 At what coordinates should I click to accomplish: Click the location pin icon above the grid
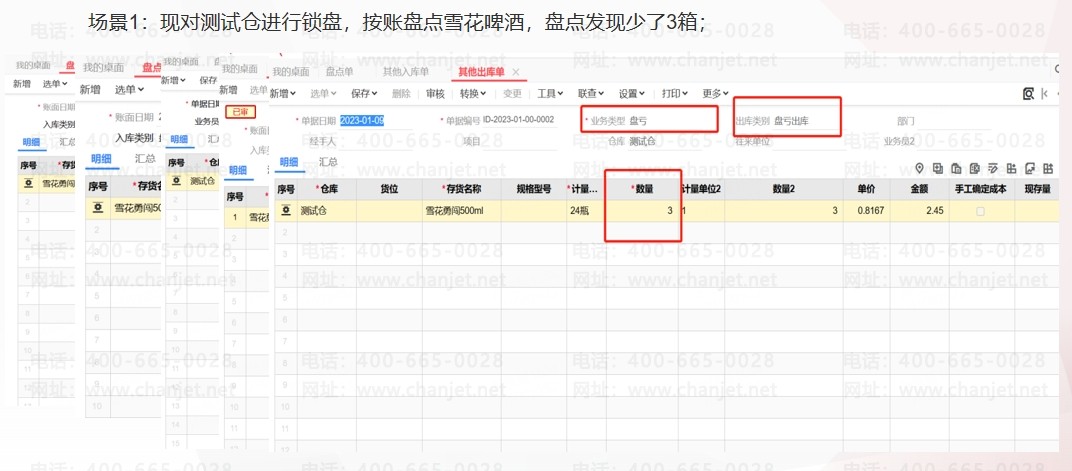coord(920,167)
